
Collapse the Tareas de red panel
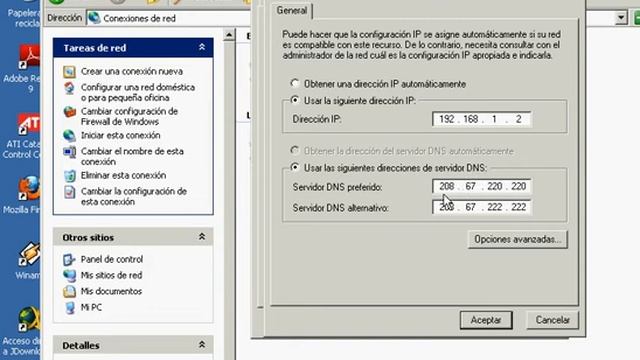202,47
